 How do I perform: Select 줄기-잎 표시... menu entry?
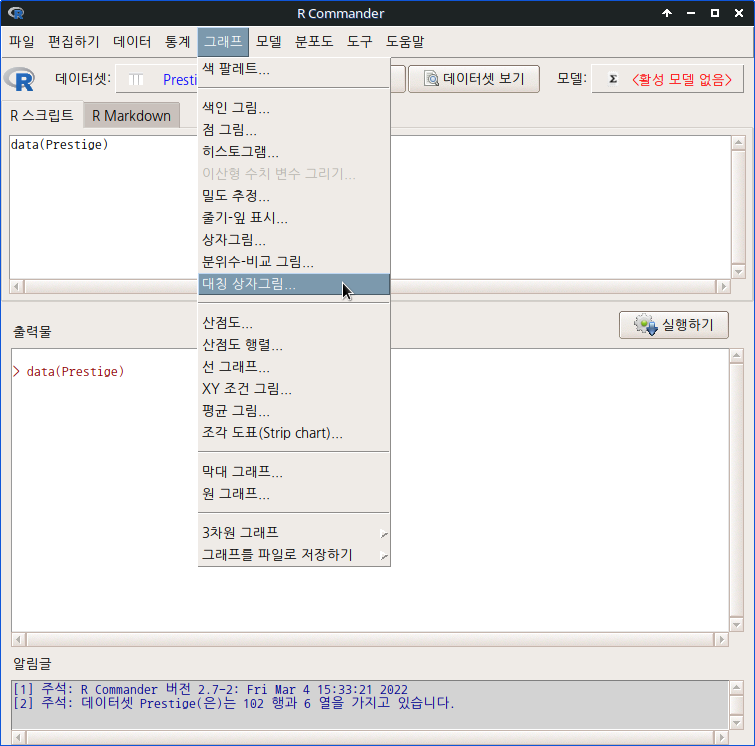click(x=294, y=218)
